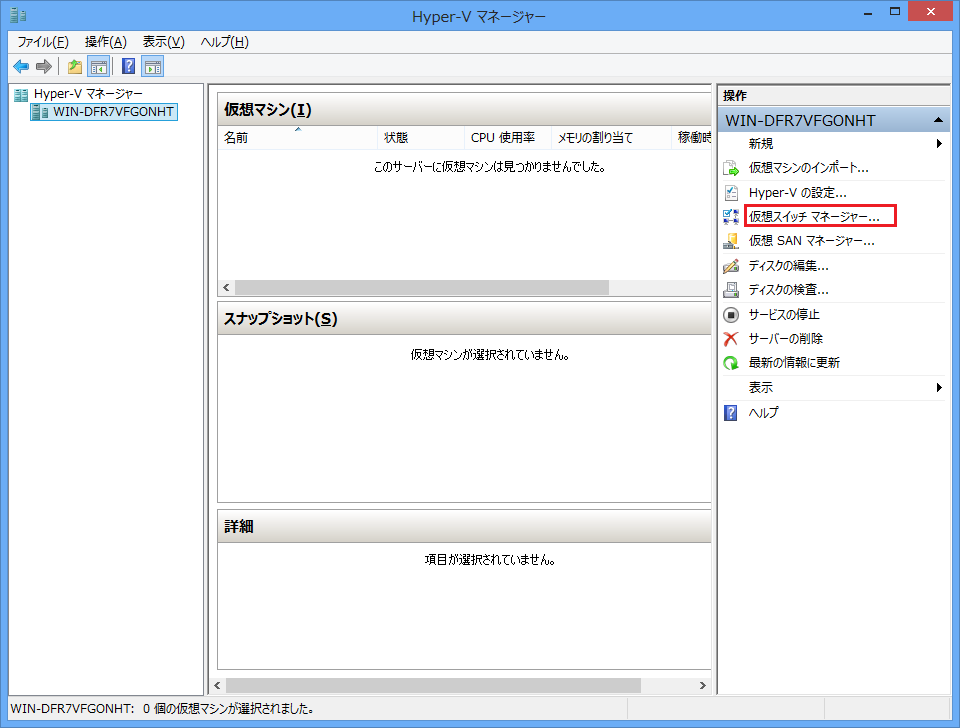
Task: Select サービスの停止 action
Action: 784,315
